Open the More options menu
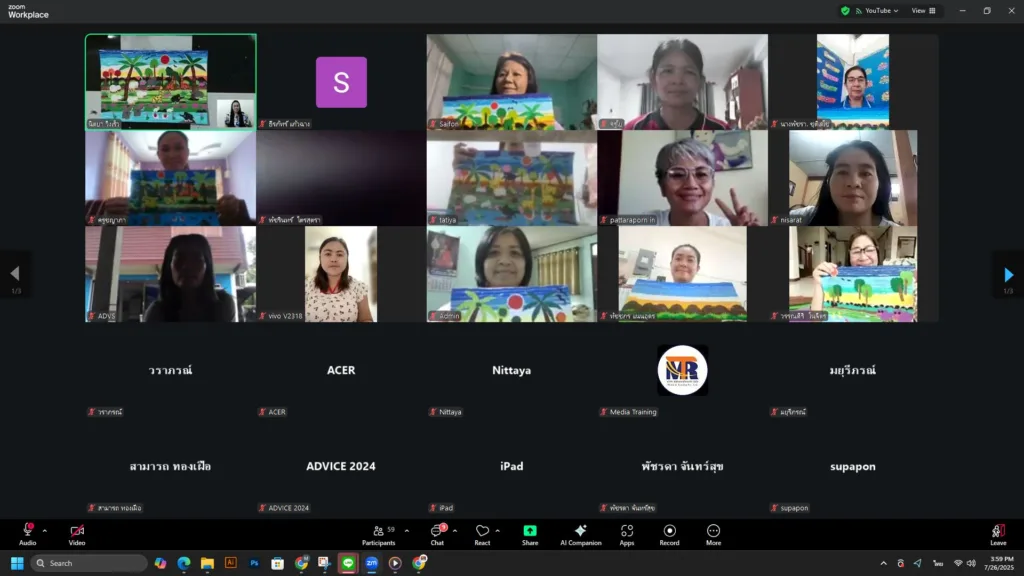1024x576 pixels. click(713, 534)
